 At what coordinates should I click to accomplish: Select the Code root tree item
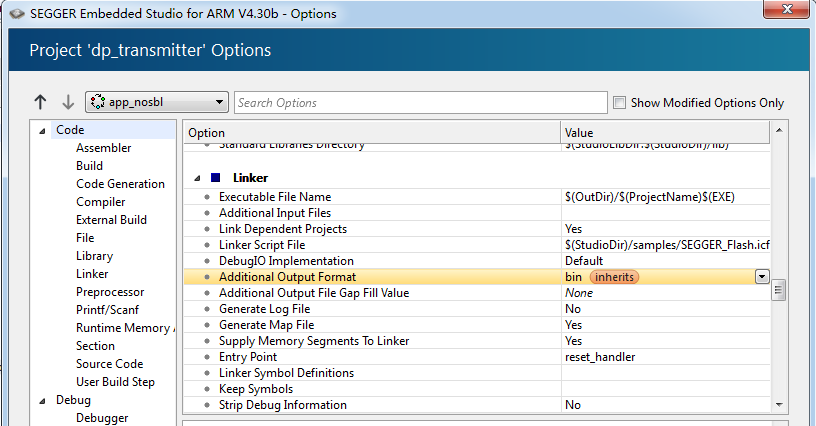point(70,130)
